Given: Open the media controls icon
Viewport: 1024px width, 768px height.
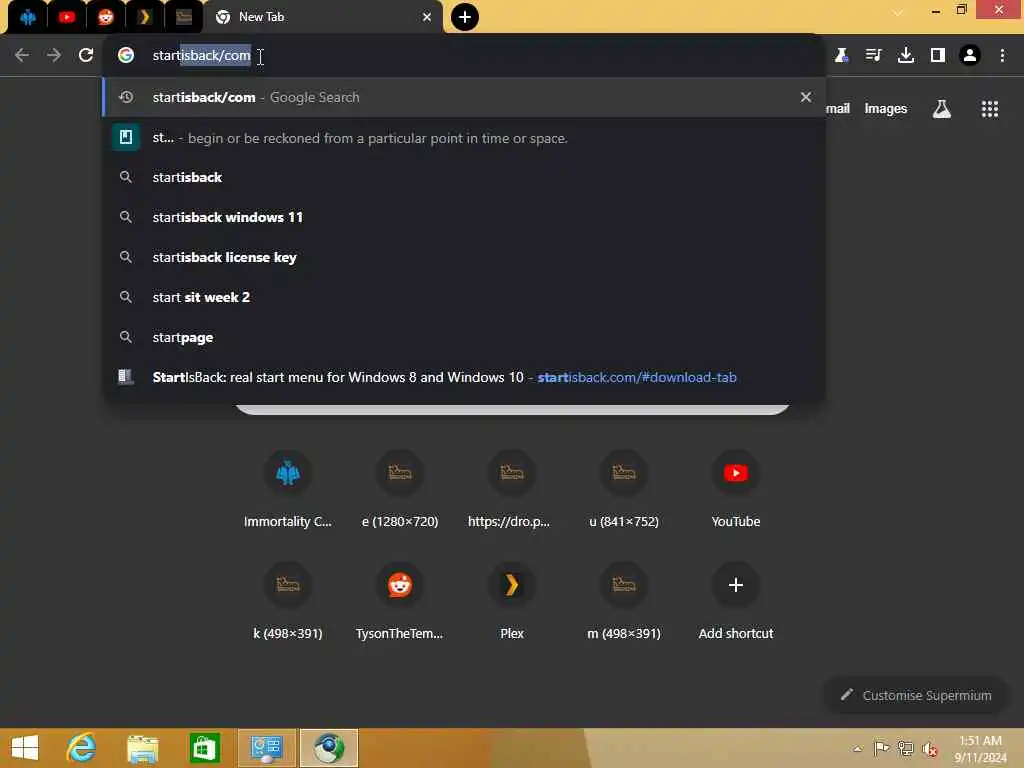Looking at the screenshot, I should tap(874, 56).
